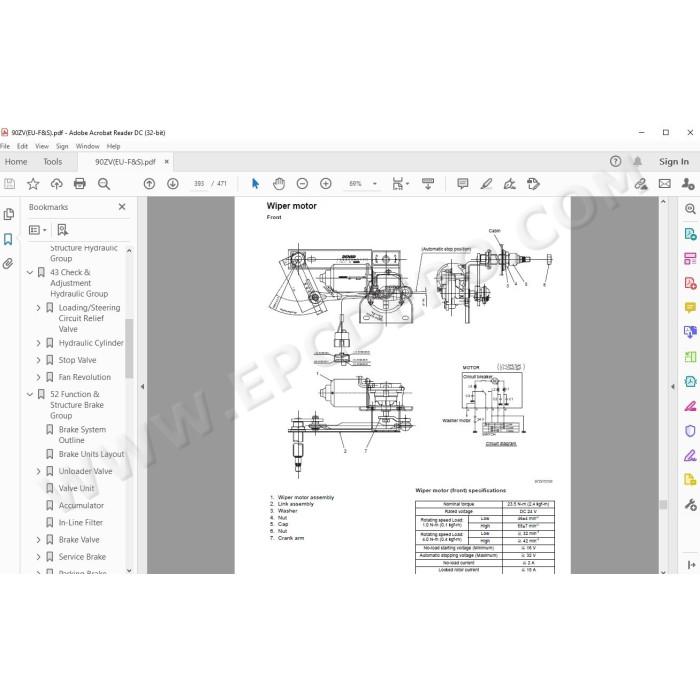Close the Bookmarks panel
The width and height of the screenshot is (700, 700).
122,207
